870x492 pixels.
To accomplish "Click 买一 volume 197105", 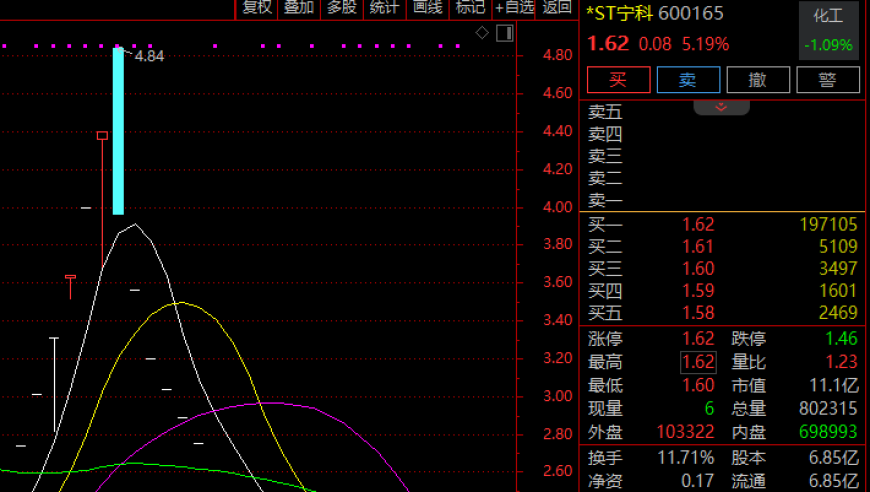I will coord(828,225).
